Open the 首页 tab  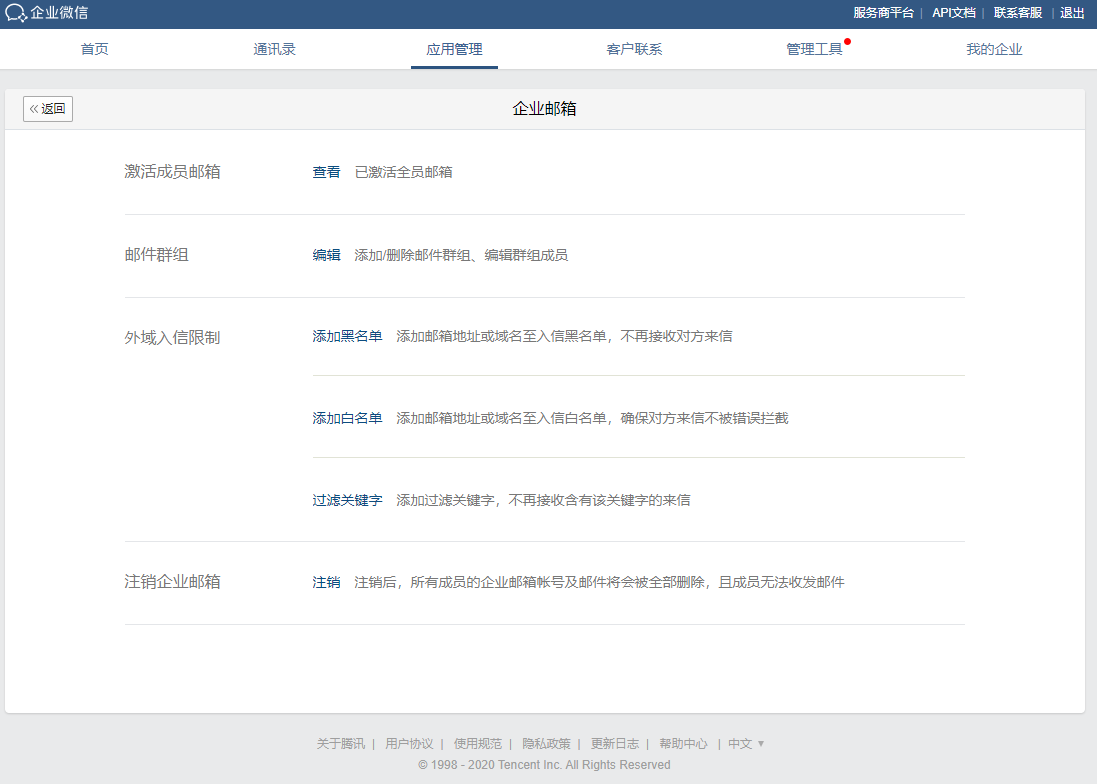tap(95, 49)
